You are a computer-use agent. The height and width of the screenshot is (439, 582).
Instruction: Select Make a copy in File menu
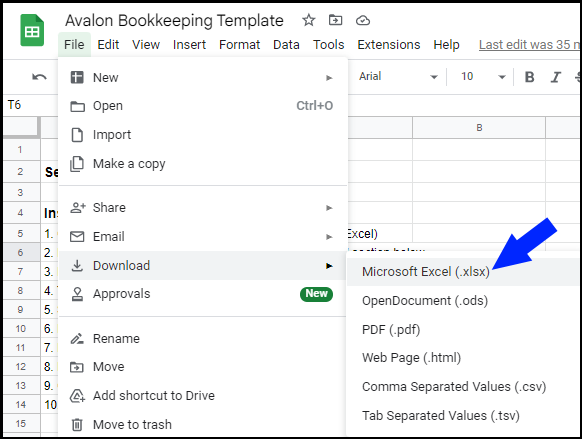(203, 164)
